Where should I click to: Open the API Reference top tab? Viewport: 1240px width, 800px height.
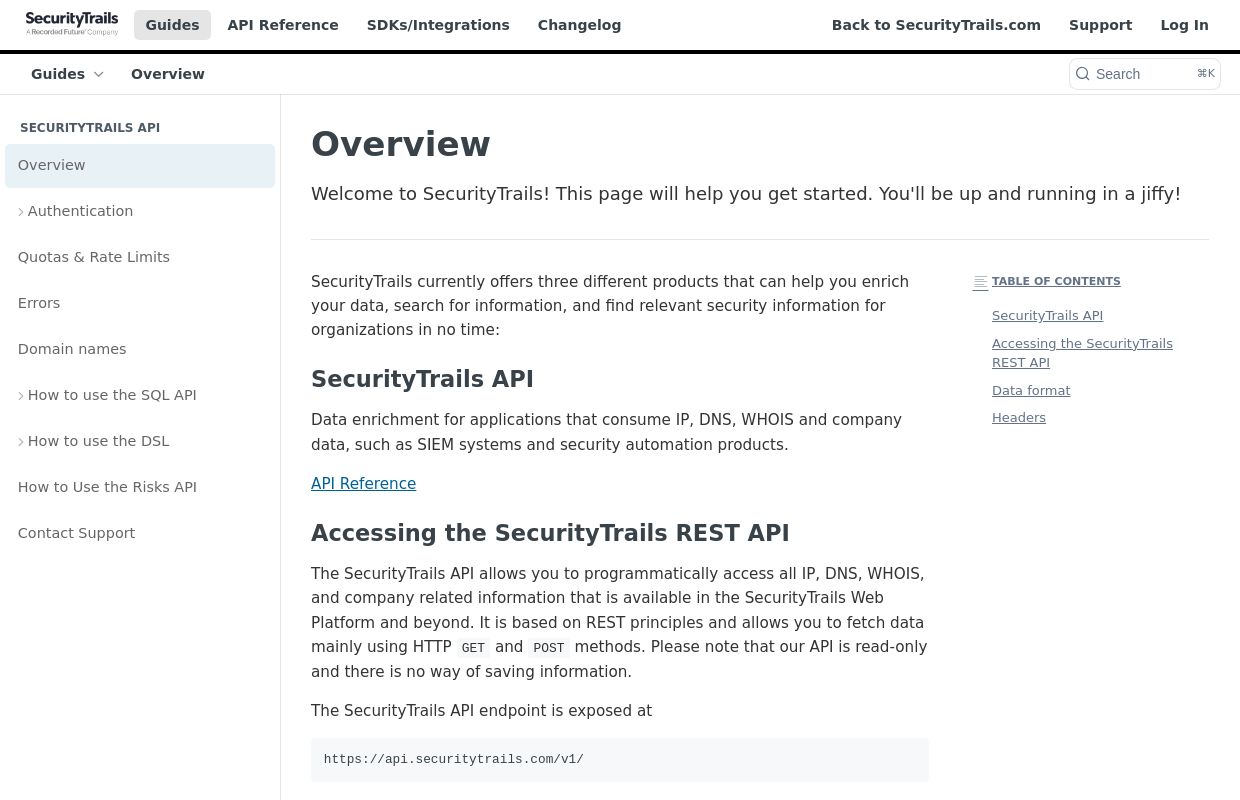tap(283, 25)
